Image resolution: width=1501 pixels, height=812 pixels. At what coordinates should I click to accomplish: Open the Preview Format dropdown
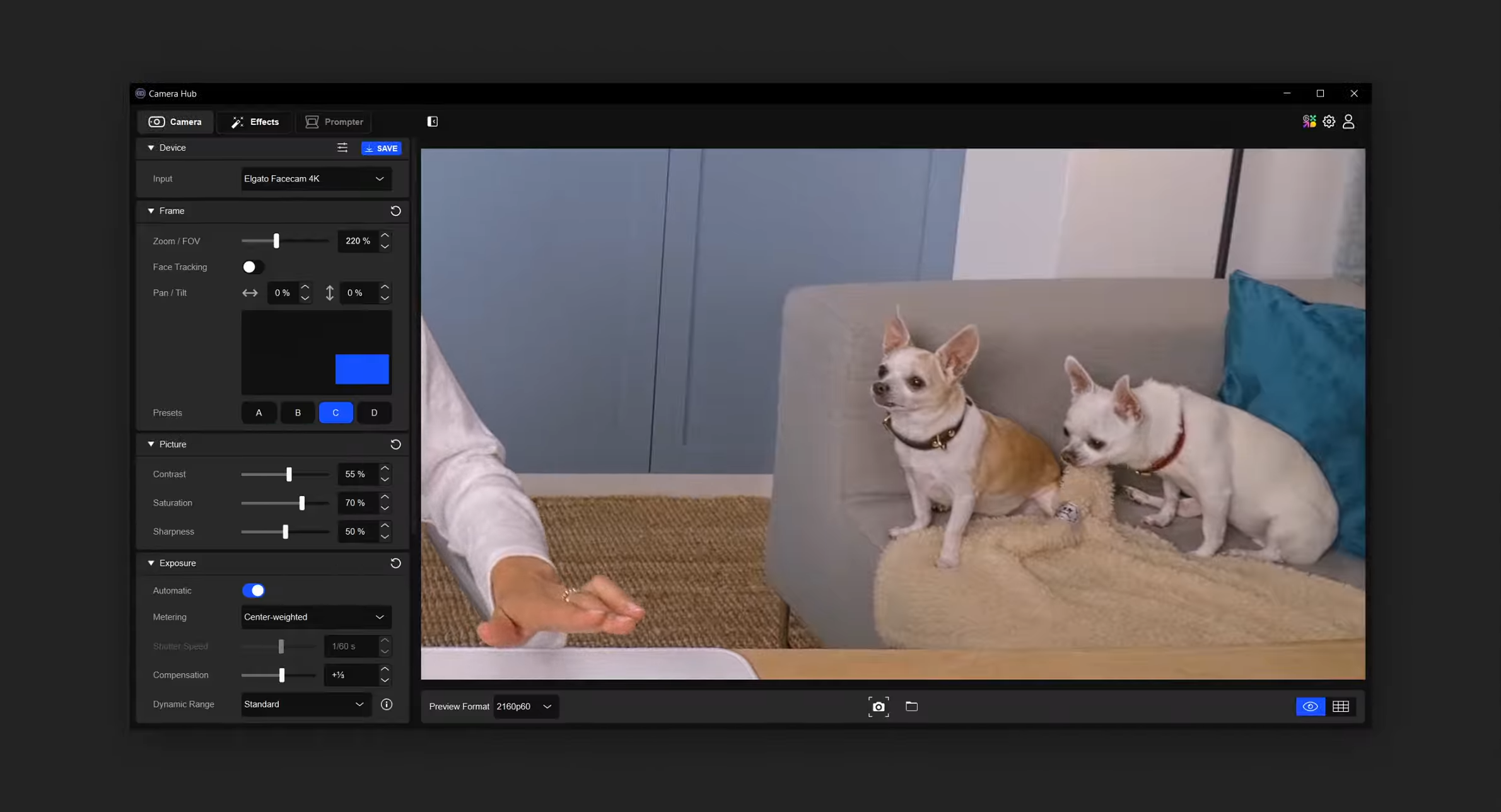click(x=525, y=707)
